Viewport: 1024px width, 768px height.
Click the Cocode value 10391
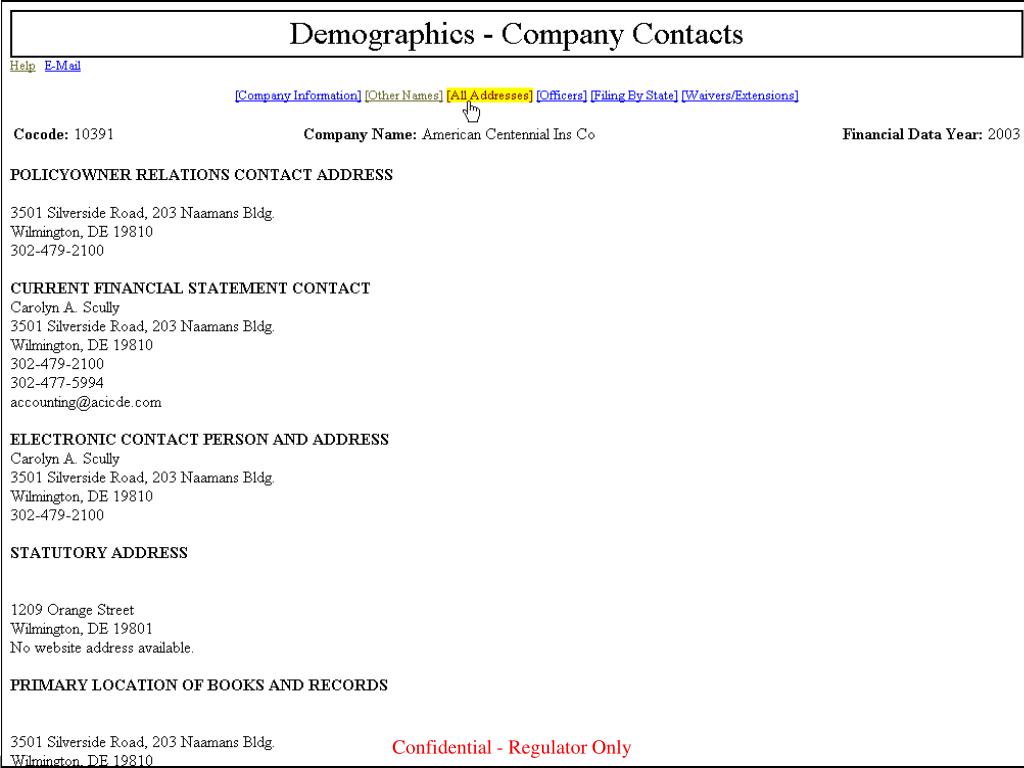(94, 134)
